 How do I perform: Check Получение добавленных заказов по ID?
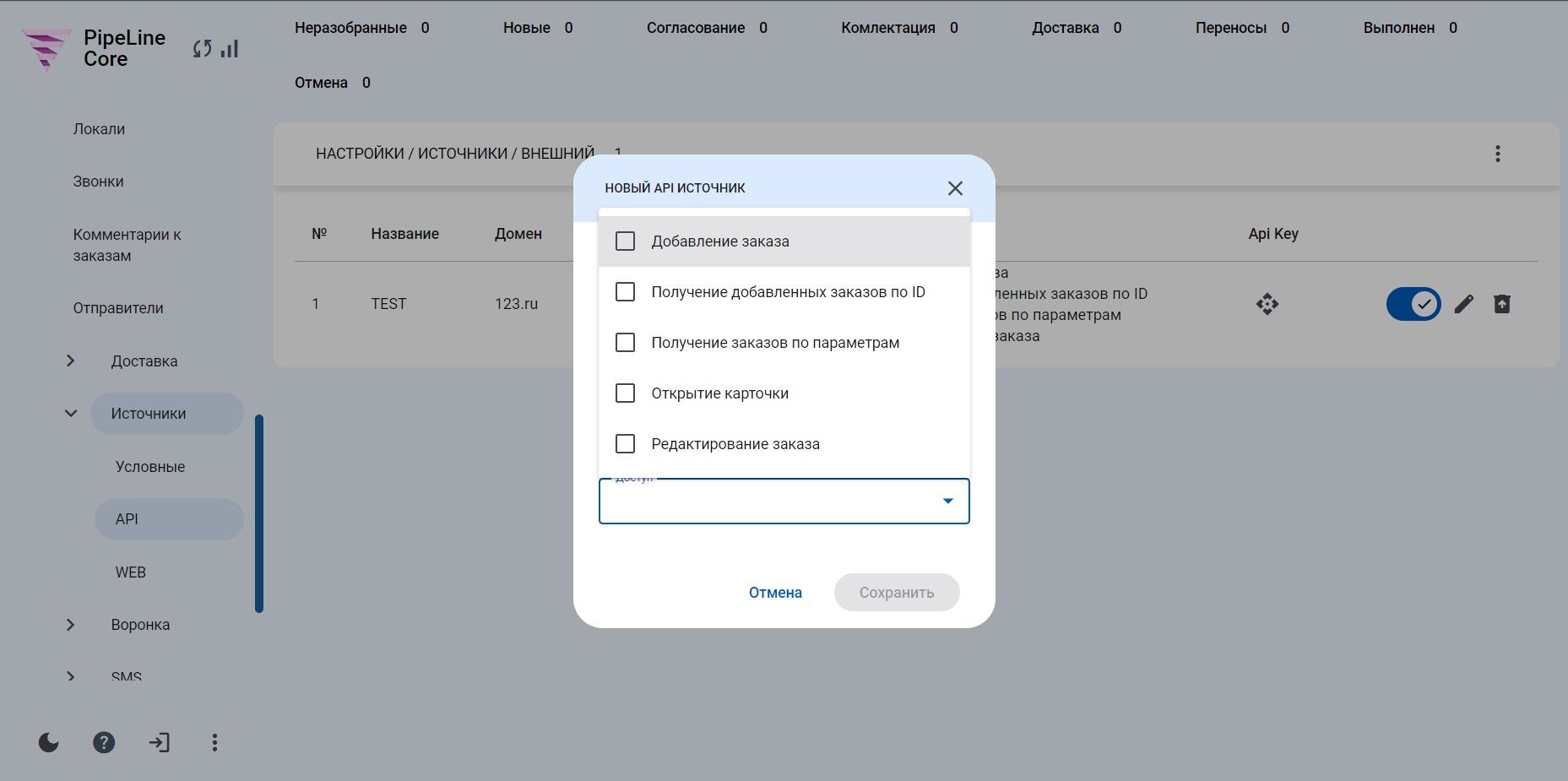tap(625, 292)
